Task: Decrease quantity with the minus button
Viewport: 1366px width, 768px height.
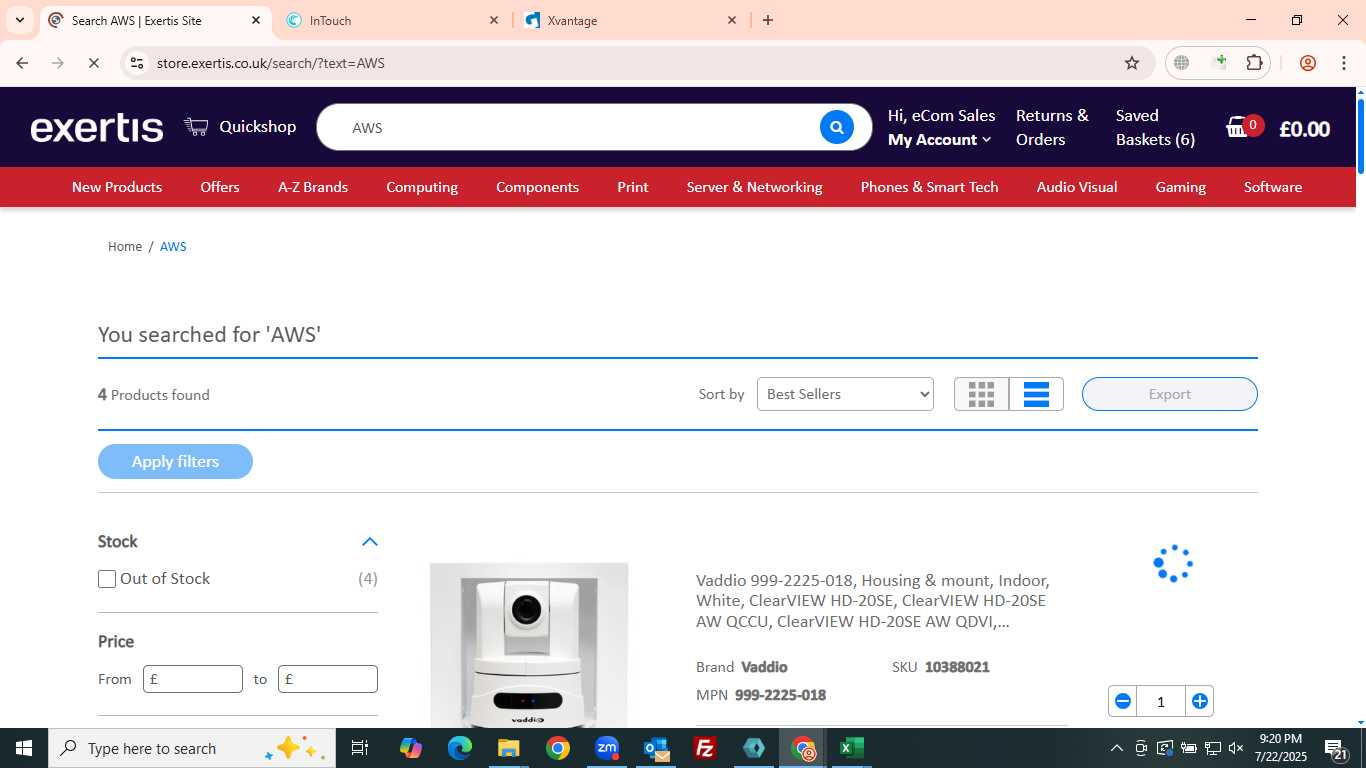Action: [x=1122, y=701]
